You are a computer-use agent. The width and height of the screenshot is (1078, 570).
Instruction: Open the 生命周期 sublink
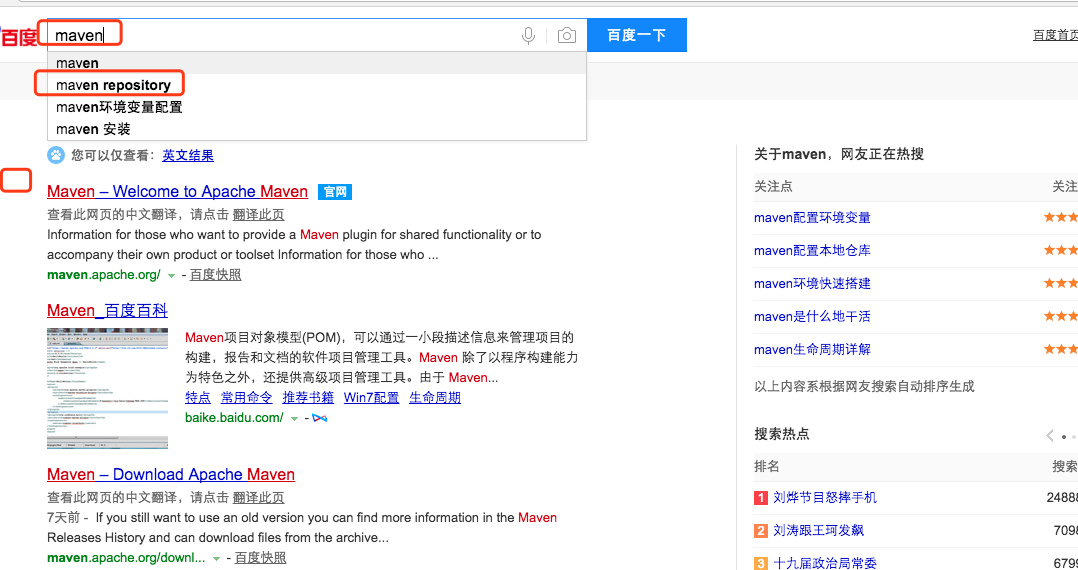point(435,397)
